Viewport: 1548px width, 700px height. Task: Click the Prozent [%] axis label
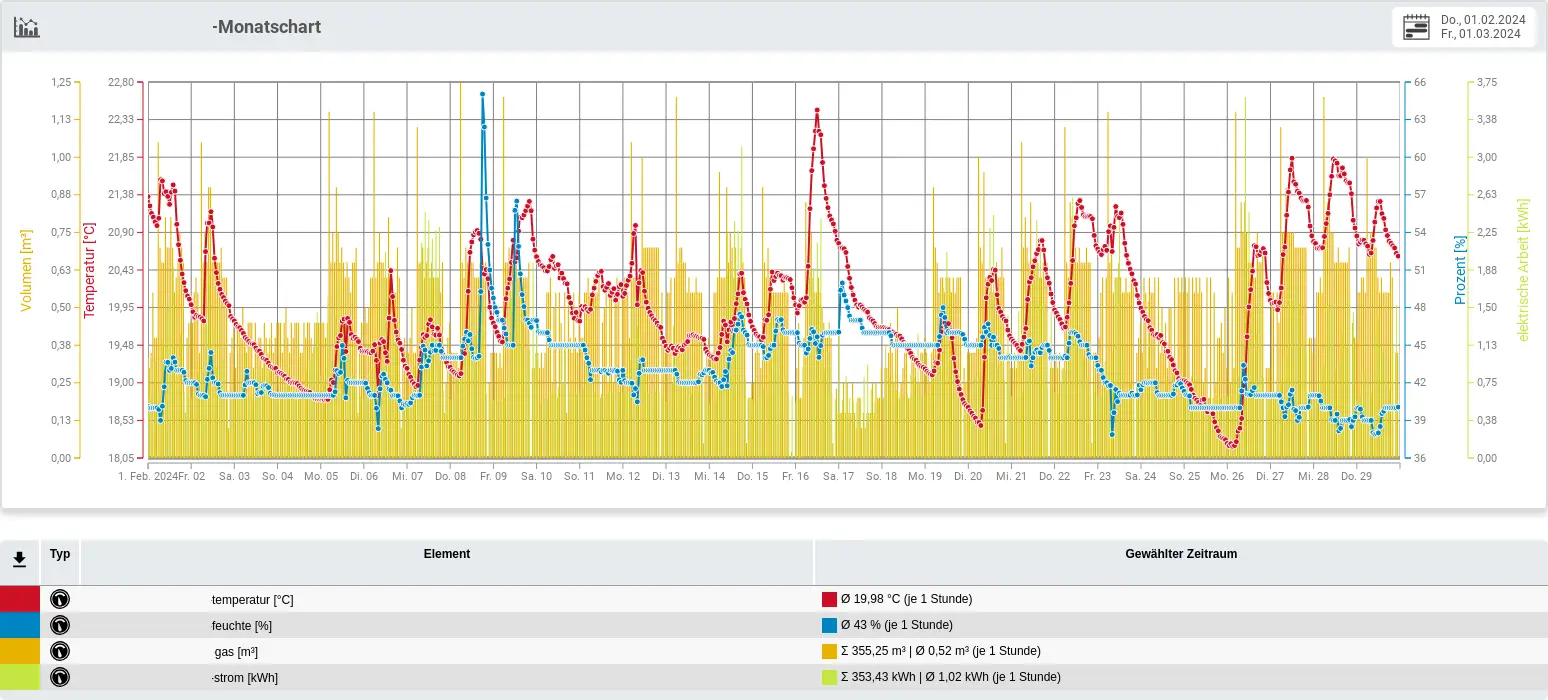(1460, 271)
